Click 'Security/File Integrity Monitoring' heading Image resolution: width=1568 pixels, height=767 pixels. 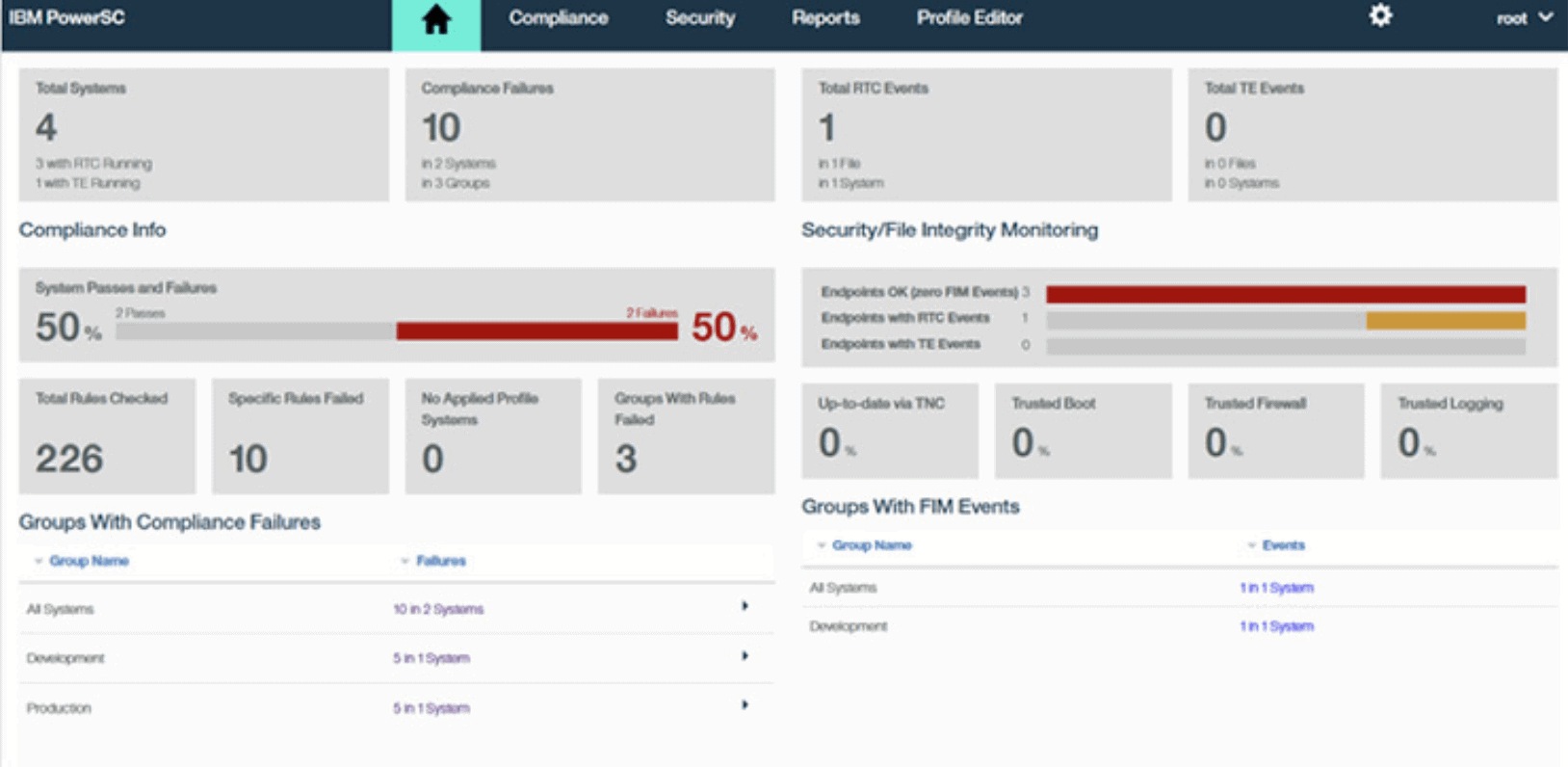click(x=950, y=230)
